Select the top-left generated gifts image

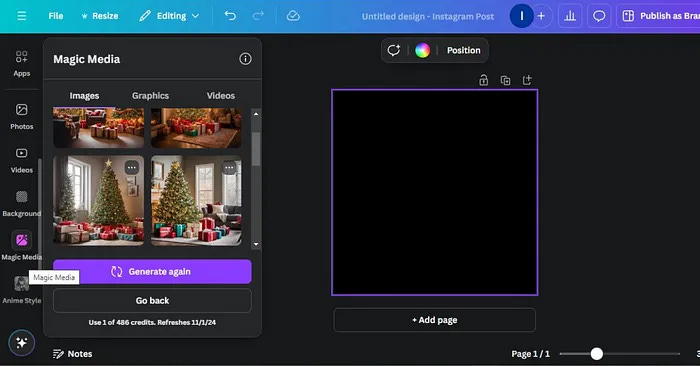pyautogui.click(x=99, y=128)
